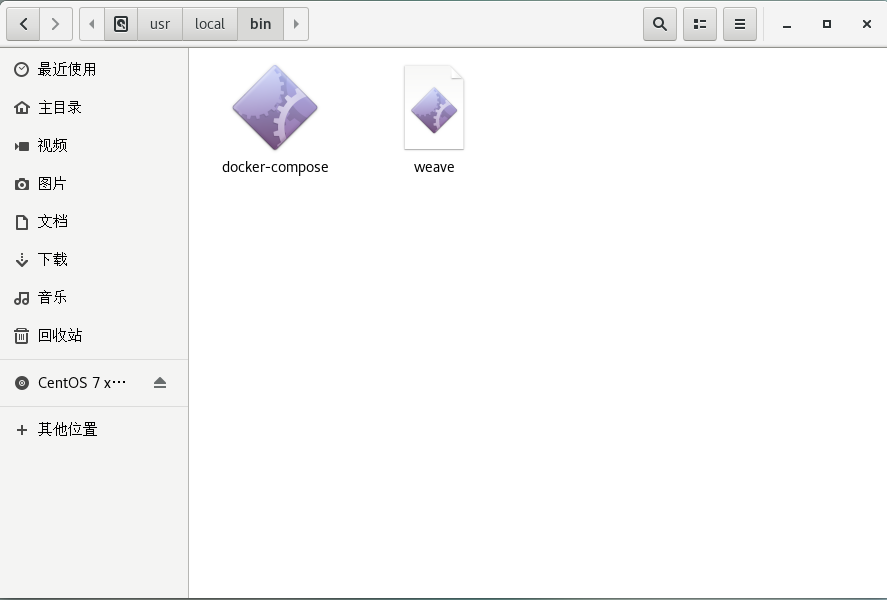Open the local path segment
The height and width of the screenshot is (600, 887).
click(x=210, y=24)
